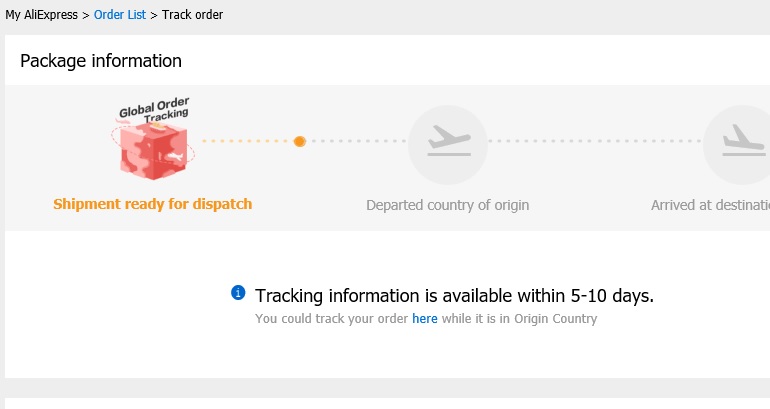Click the 'here' tracking link
This screenshot has width=770, height=409.
click(425, 319)
